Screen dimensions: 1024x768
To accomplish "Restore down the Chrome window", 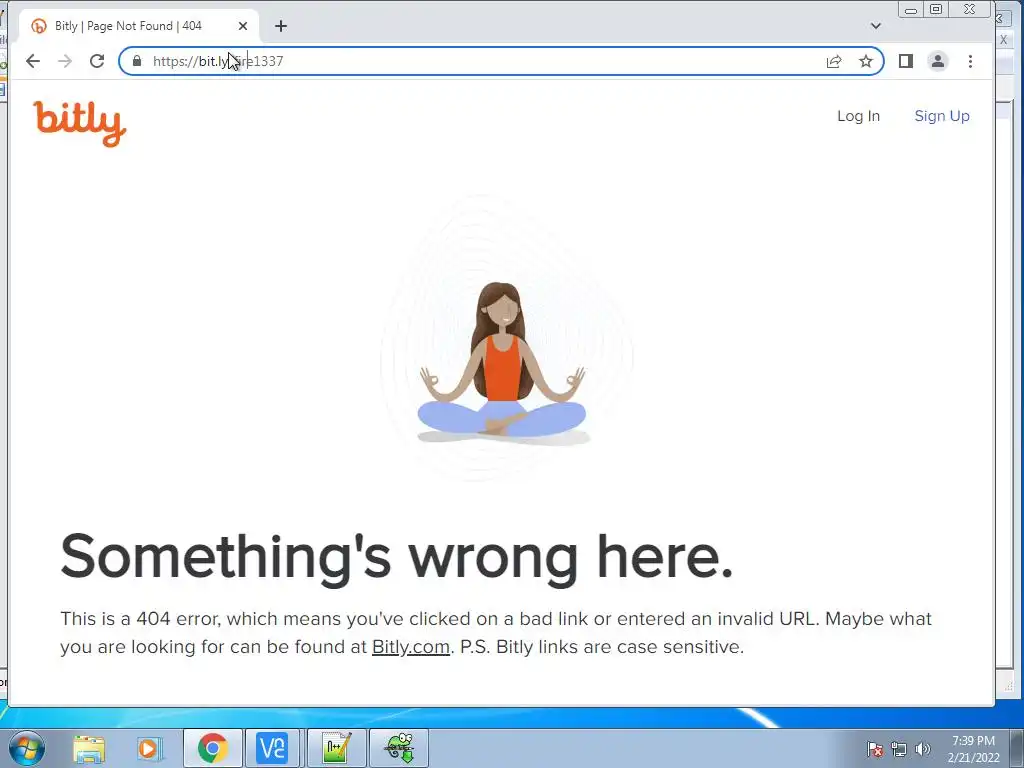I will coord(936,9).
